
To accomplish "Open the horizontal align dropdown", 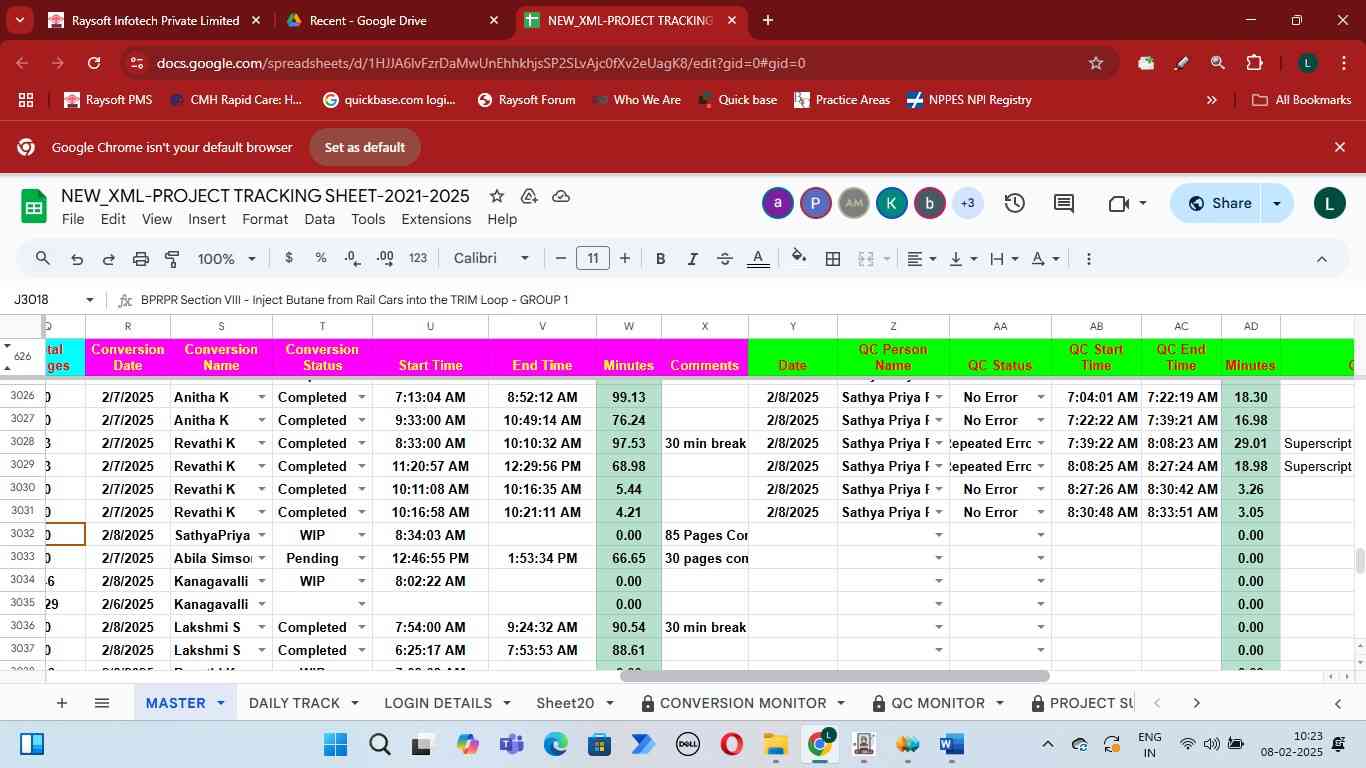I will [921, 259].
